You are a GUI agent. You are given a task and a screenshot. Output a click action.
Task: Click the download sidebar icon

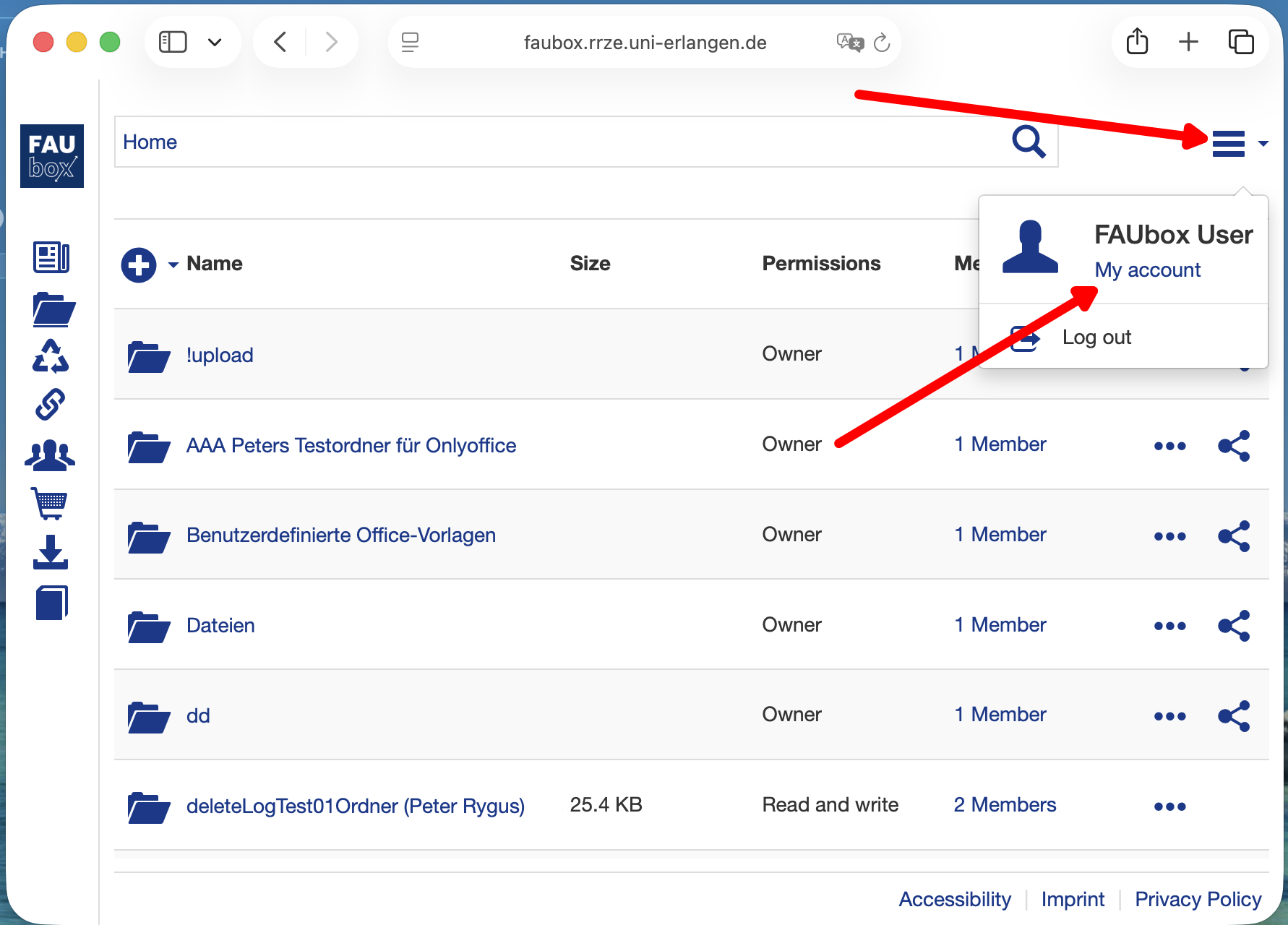(x=51, y=553)
